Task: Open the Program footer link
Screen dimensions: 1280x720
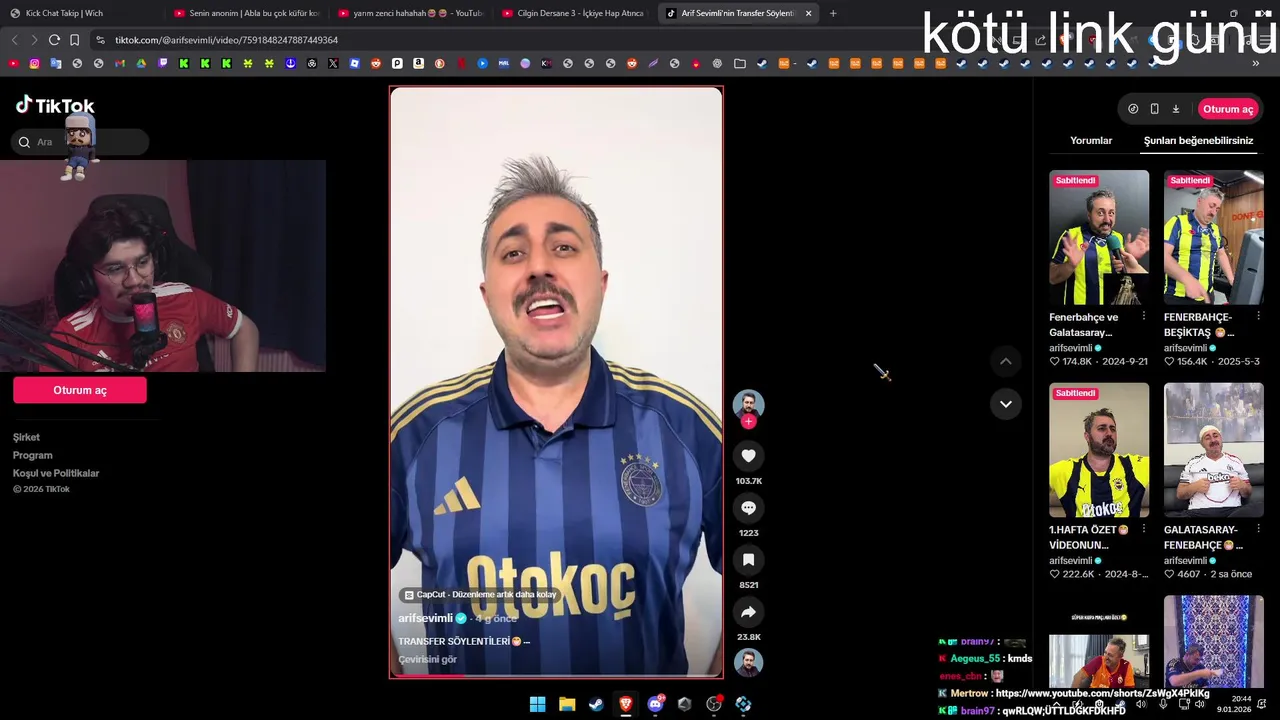Action: point(32,455)
